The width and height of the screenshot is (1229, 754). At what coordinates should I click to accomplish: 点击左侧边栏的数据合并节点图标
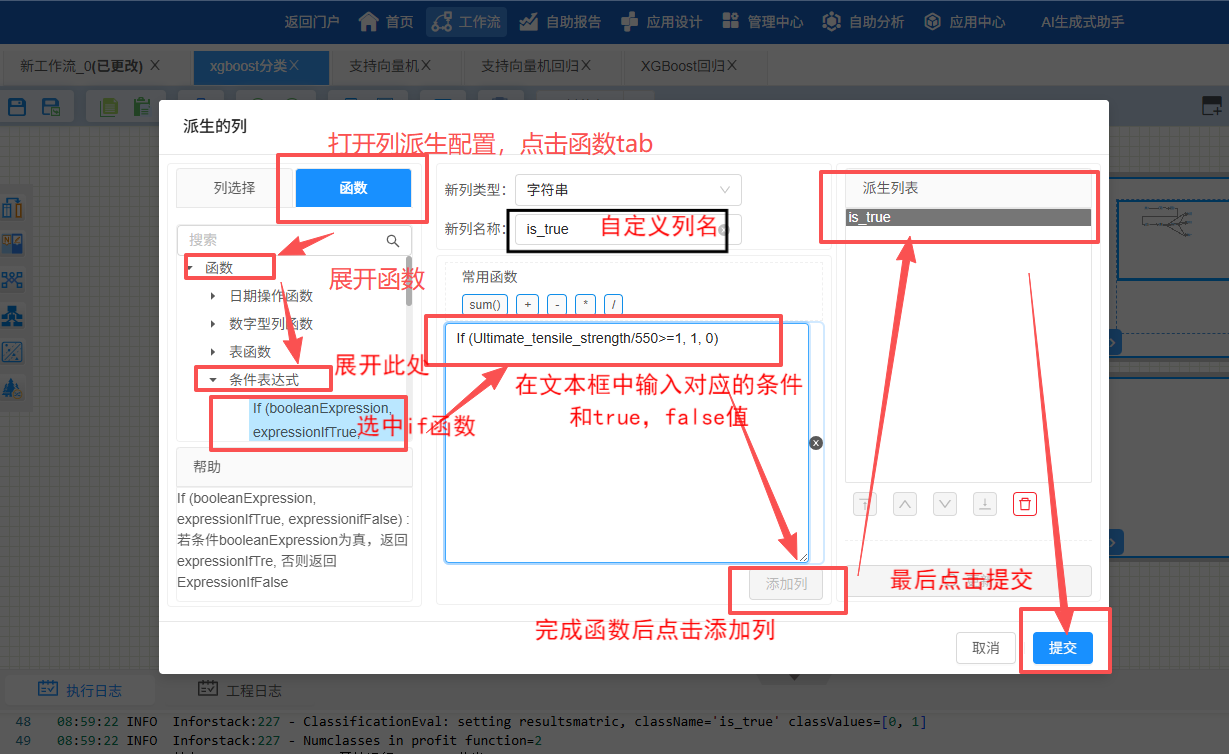pyautogui.click(x=14, y=279)
